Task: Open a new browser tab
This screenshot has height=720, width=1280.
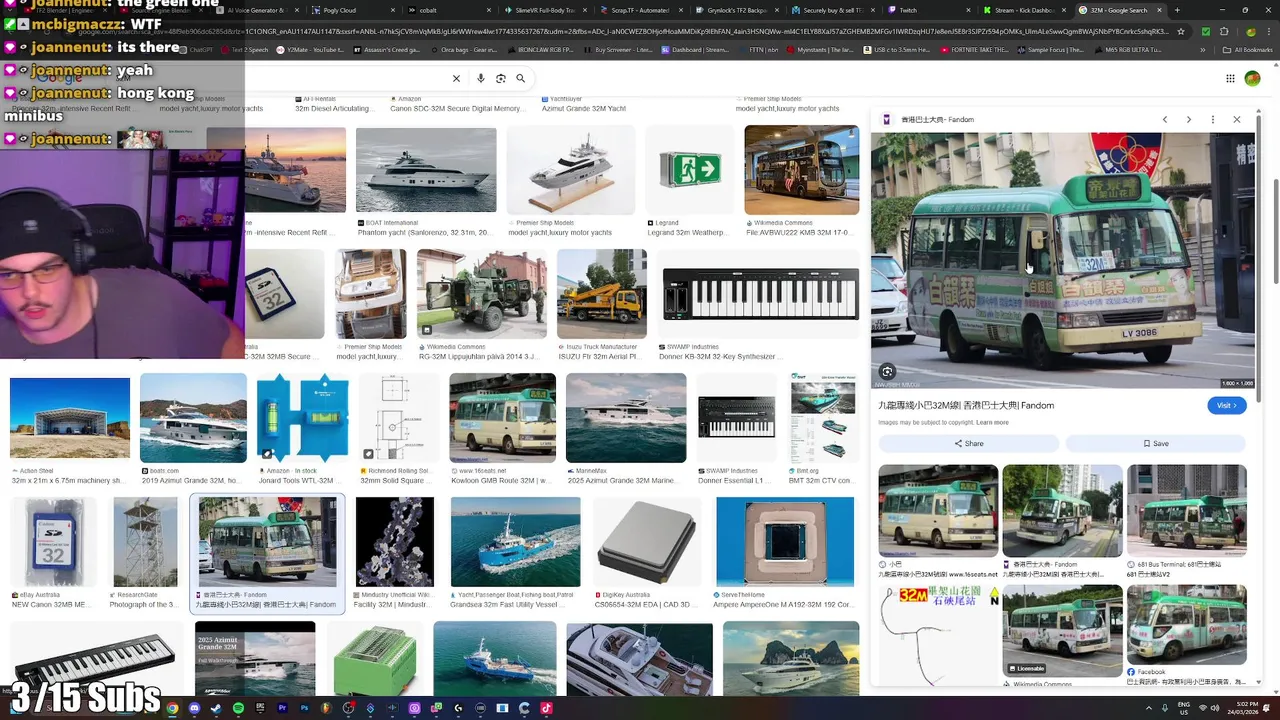Action: coord(1177,10)
